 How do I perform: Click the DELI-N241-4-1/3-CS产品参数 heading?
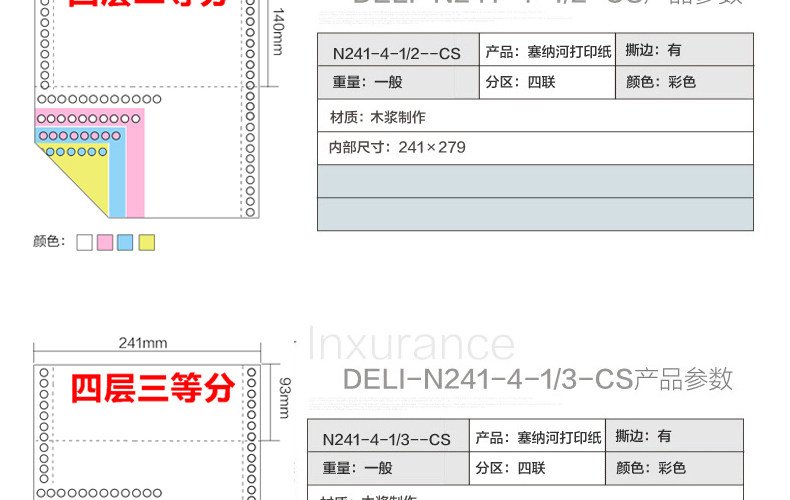[537, 379]
